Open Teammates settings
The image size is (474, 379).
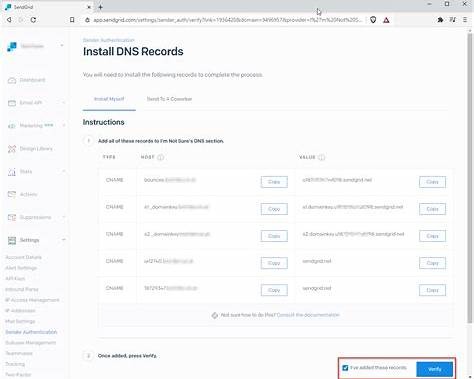[19, 353]
